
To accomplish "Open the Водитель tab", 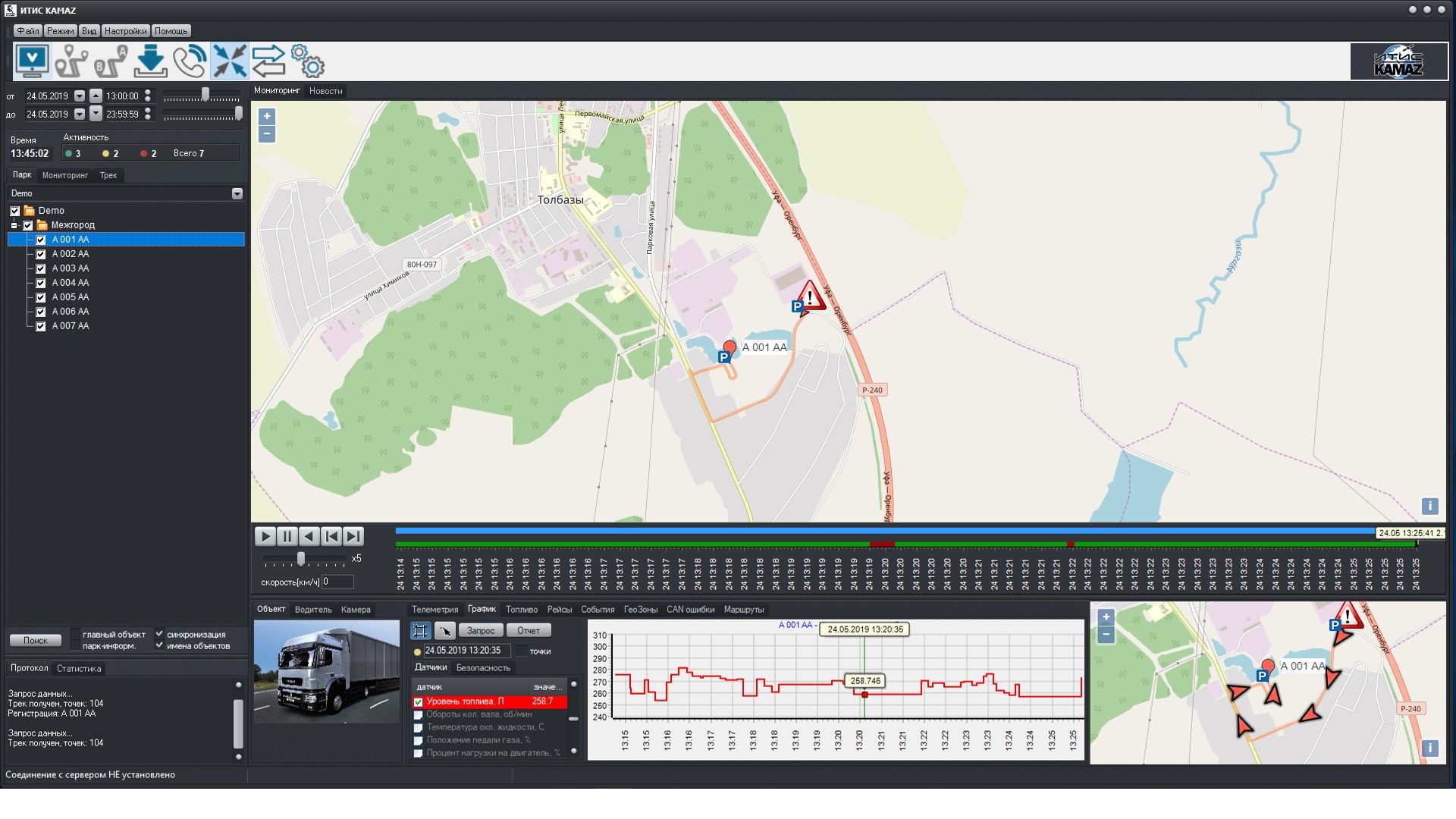I will pyautogui.click(x=313, y=610).
